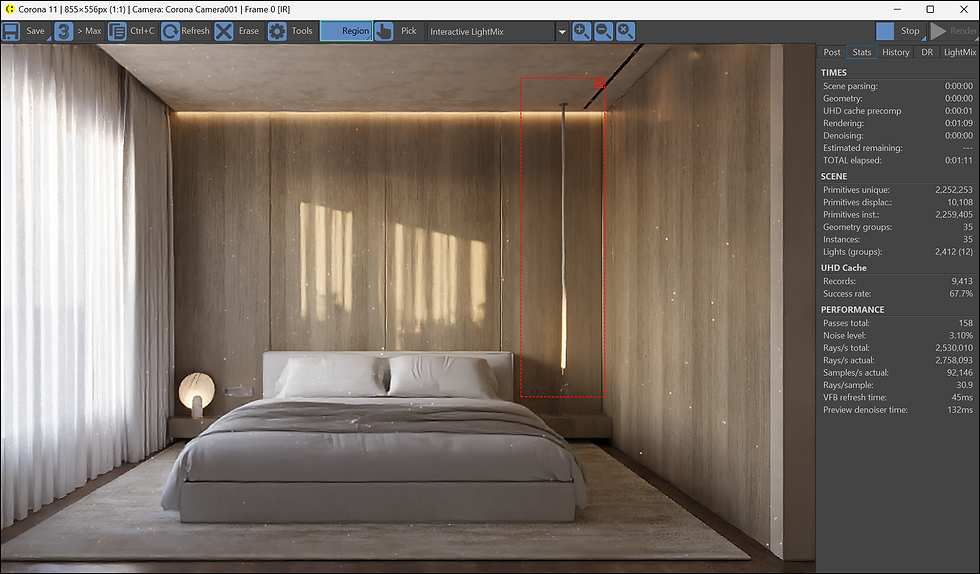Click the 'Geometry:' time row

[898, 98]
